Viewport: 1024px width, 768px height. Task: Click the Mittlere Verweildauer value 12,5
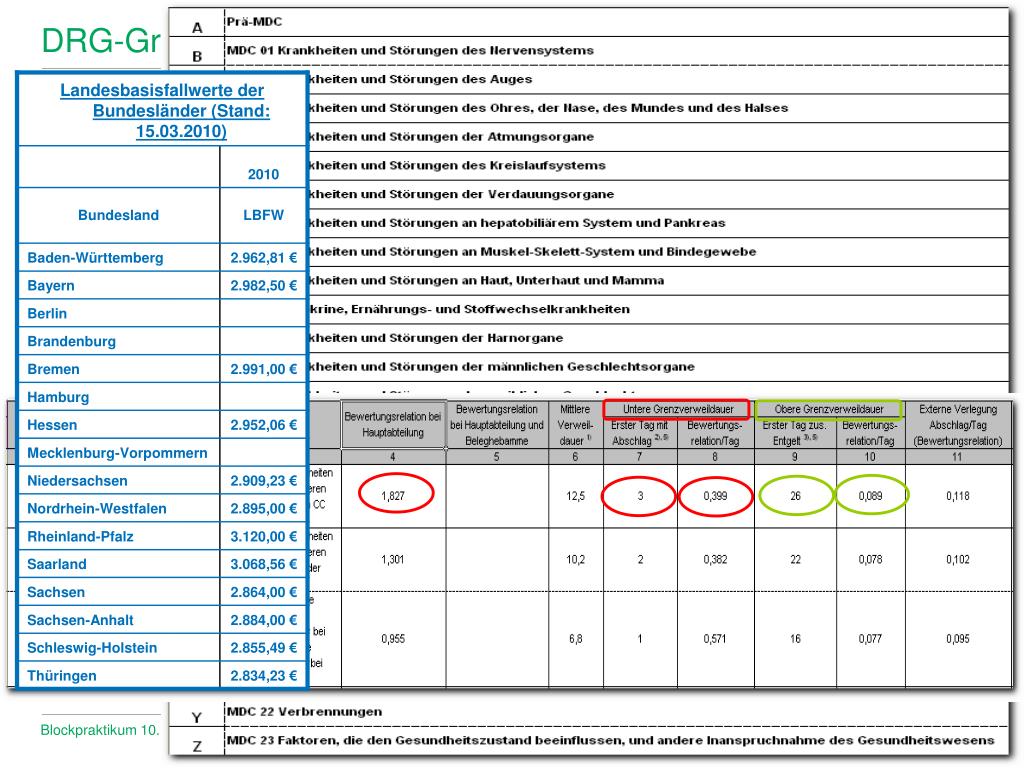tap(575, 496)
